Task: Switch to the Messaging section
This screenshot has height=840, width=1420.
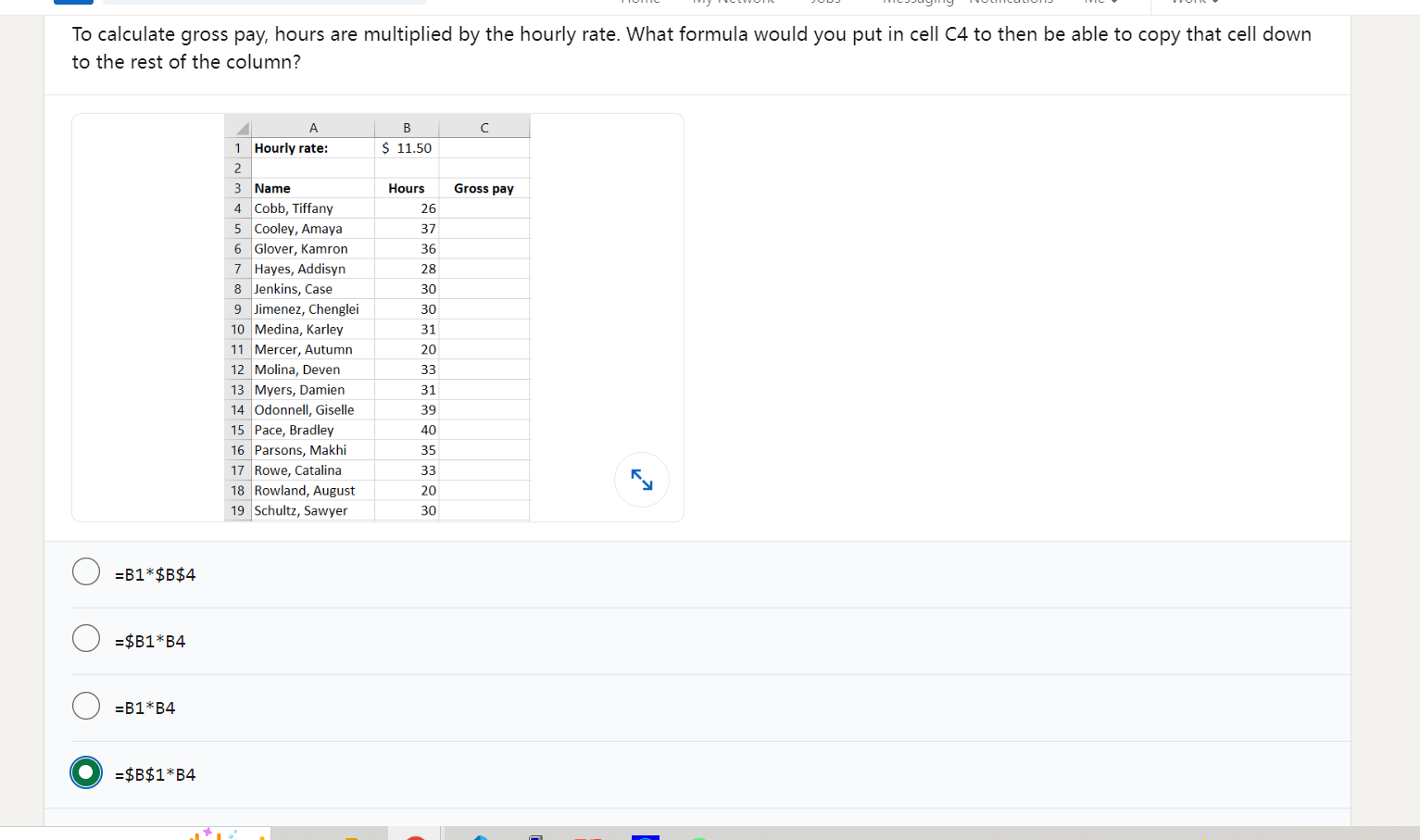Action: pos(918,3)
